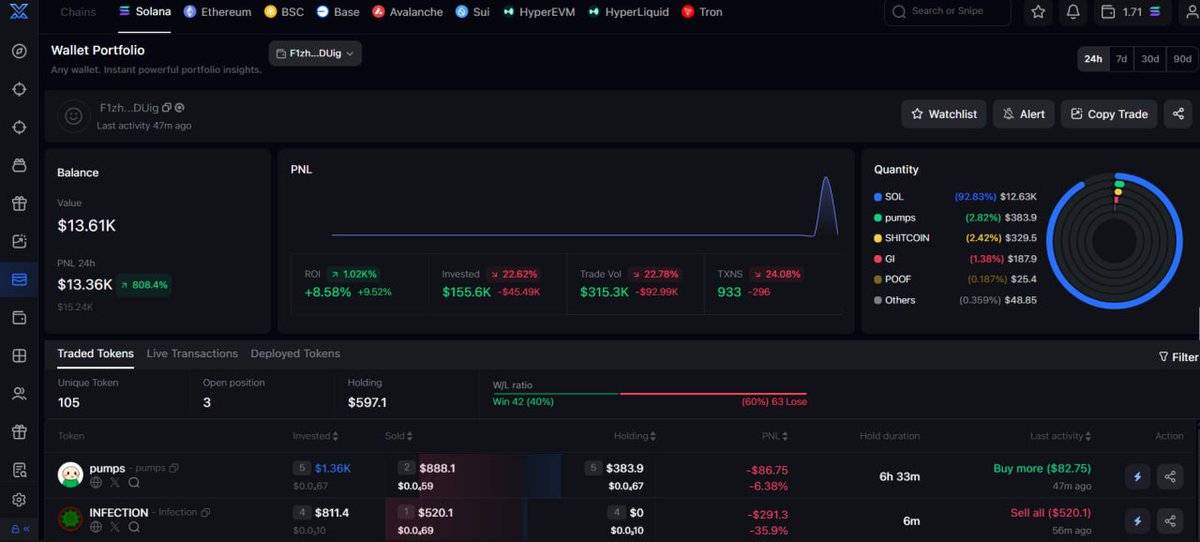Open the wallet portfolio card icon in sidebar

[19, 279]
